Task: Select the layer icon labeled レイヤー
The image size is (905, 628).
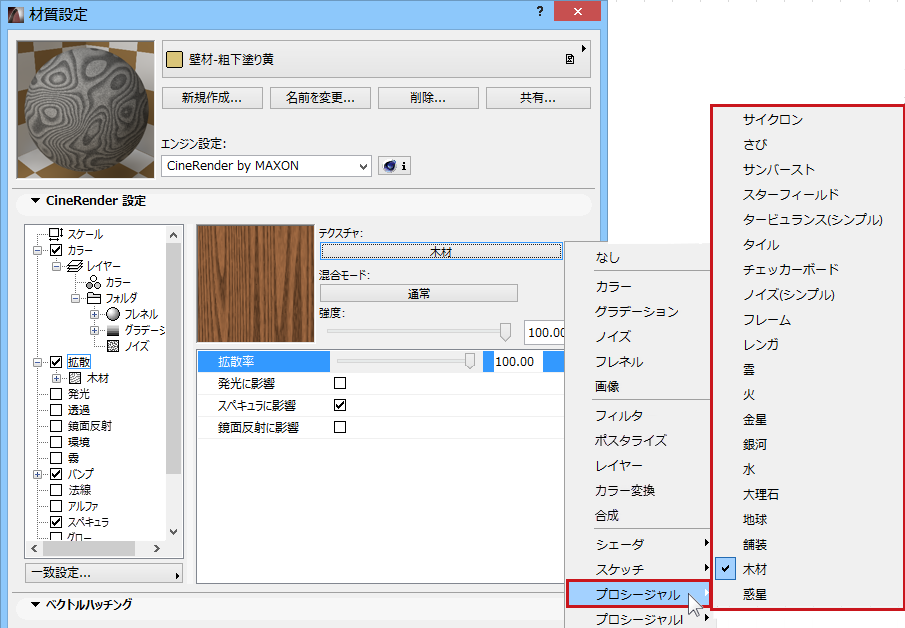Action: pyautogui.click(x=75, y=266)
